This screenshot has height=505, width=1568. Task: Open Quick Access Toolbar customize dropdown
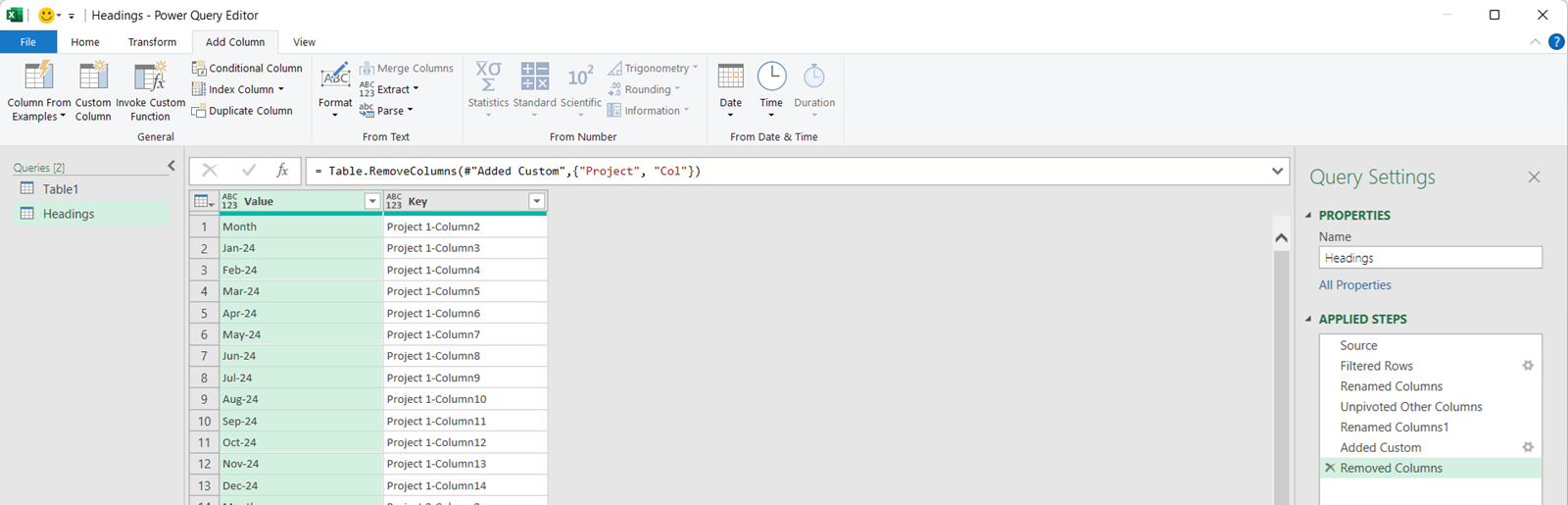pyautogui.click(x=72, y=16)
